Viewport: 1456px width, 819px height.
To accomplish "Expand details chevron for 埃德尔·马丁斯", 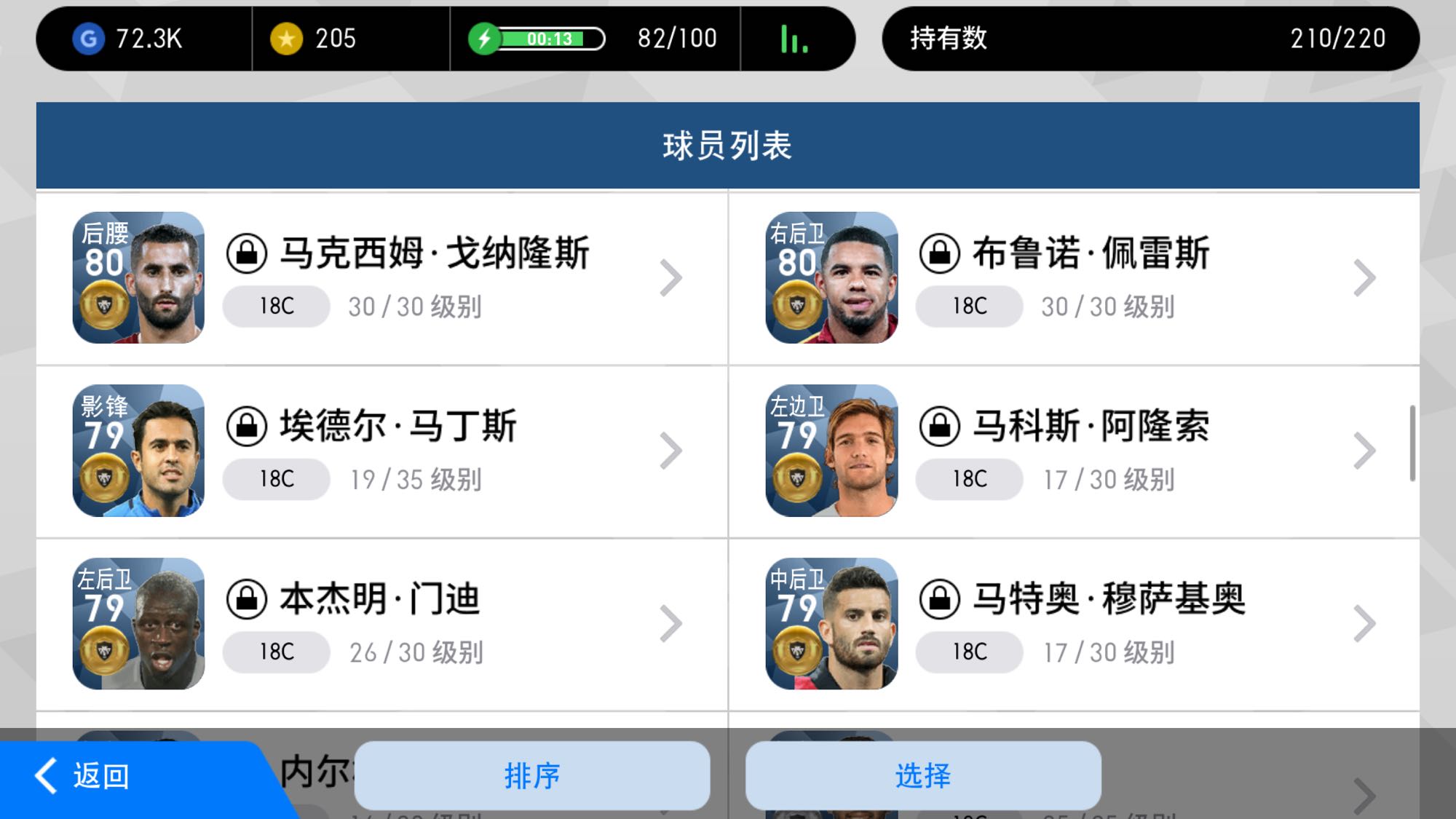I will tap(670, 451).
